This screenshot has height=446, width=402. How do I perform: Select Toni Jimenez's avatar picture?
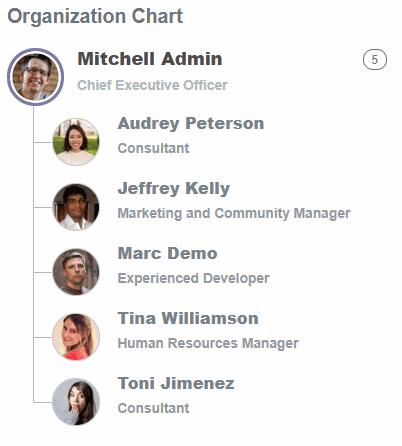[76, 402]
